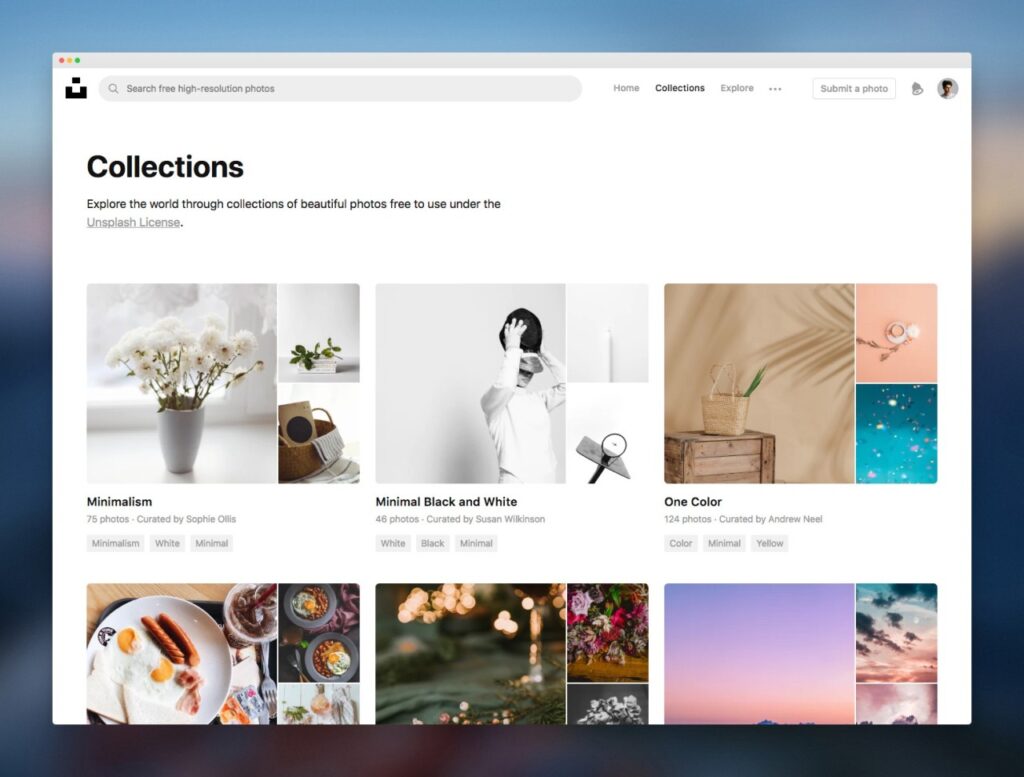The image size is (1024, 777).
Task: Open the notifications bell icon
Action: 917,88
